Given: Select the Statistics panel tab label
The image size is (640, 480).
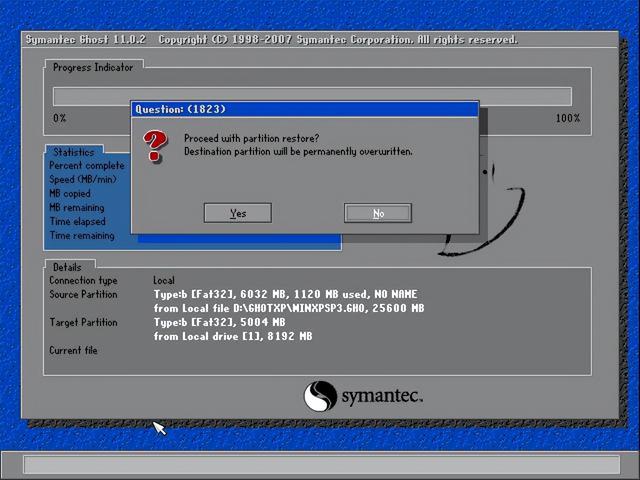Looking at the screenshot, I should coord(74,152).
